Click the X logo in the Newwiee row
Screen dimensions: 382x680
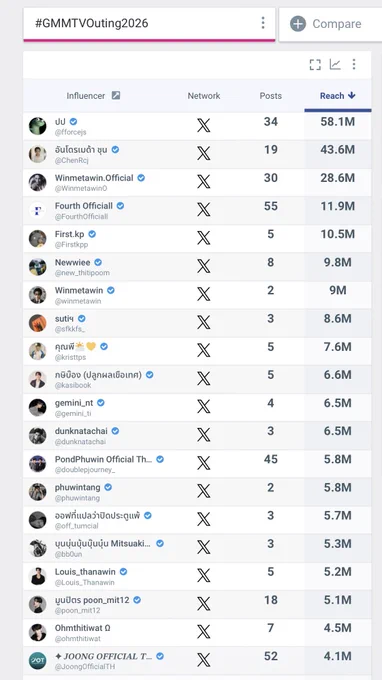pos(203,266)
